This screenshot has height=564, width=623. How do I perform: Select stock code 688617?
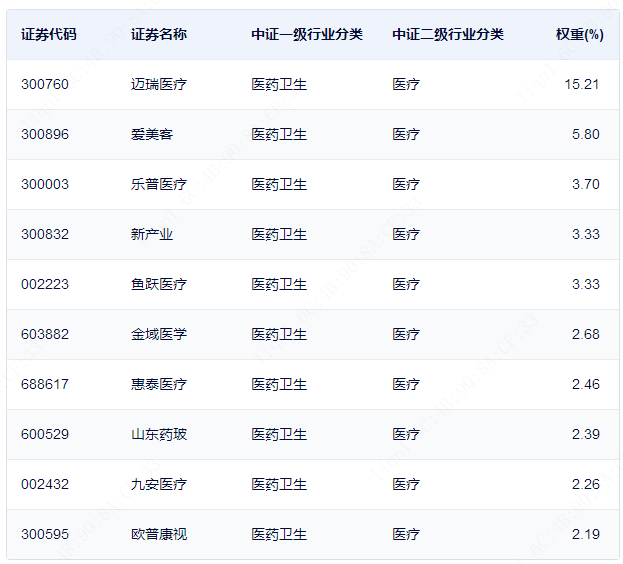(44, 384)
